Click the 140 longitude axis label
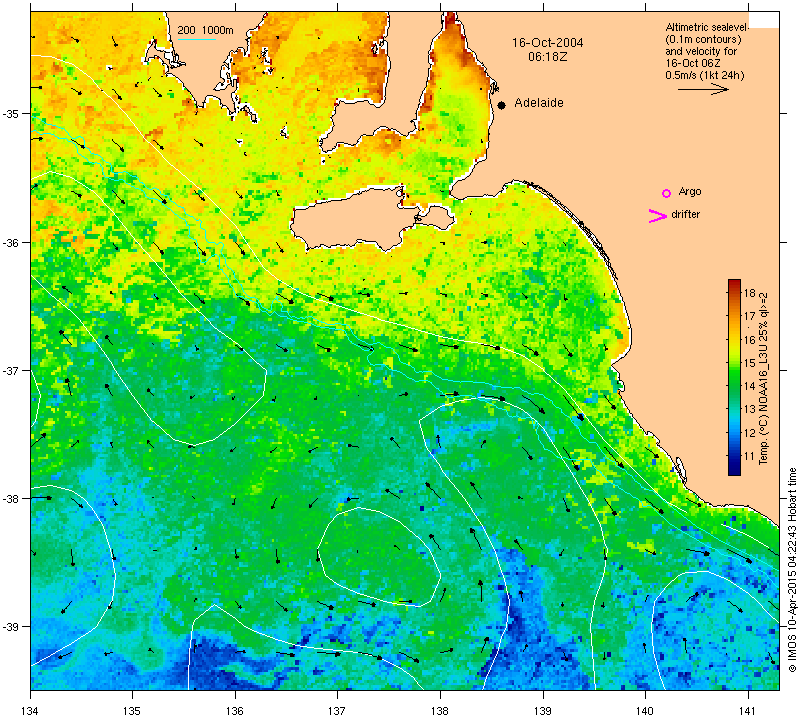This screenshot has width=800, height=720. tap(645, 710)
